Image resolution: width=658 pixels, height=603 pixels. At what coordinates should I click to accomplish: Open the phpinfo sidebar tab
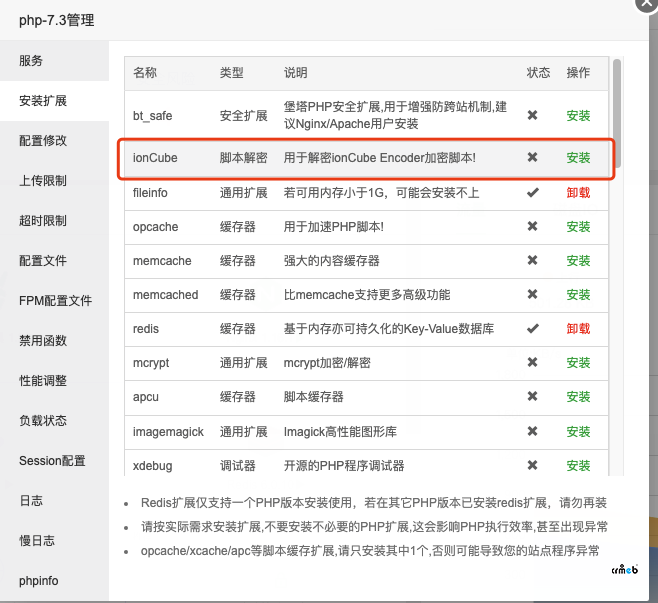coord(40,581)
